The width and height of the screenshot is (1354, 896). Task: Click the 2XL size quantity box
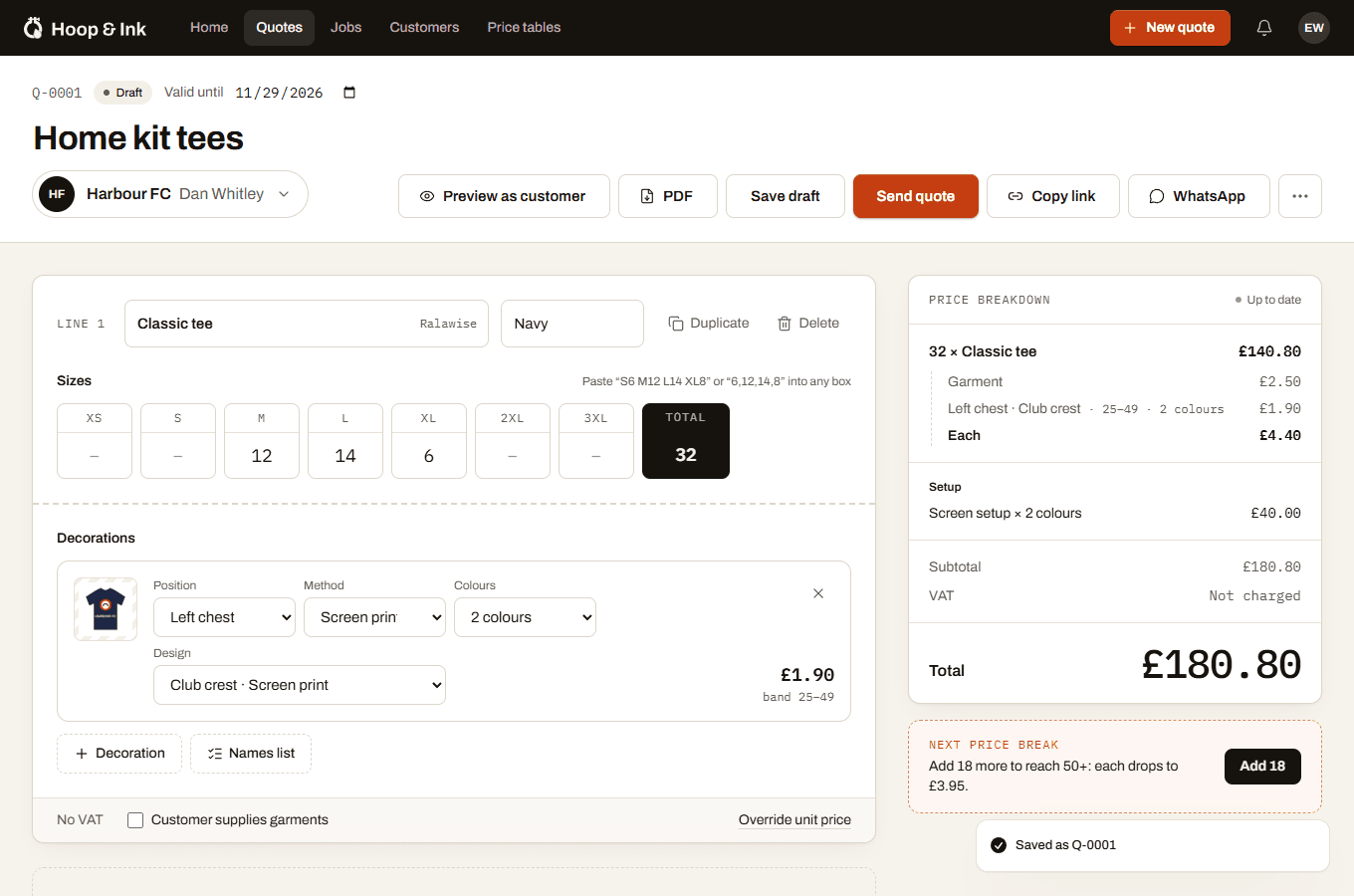513,455
